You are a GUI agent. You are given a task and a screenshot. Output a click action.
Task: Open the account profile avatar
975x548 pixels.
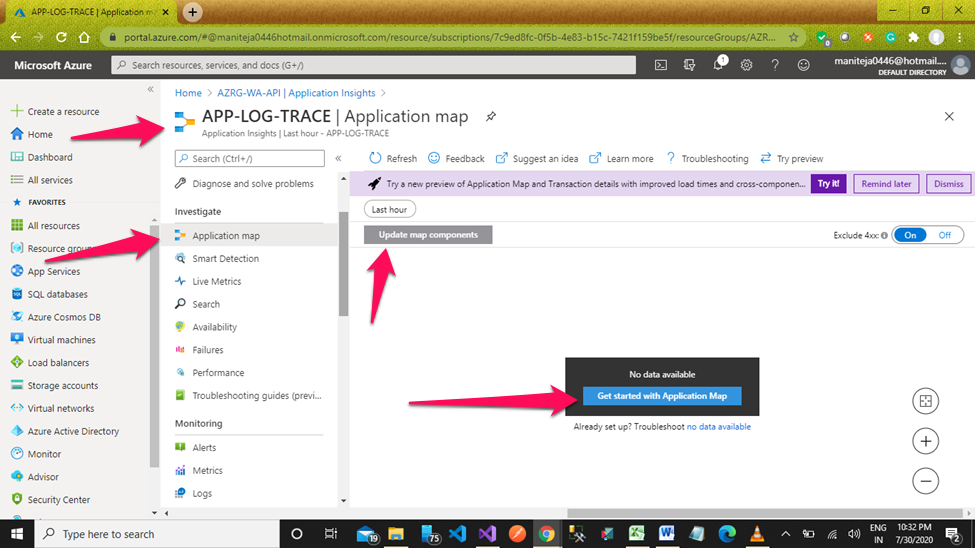point(960,65)
